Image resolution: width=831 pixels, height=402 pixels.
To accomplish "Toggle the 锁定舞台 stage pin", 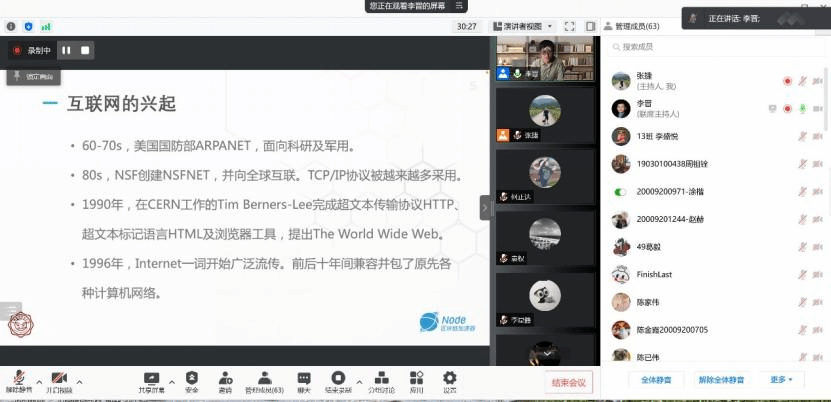I will (35, 76).
